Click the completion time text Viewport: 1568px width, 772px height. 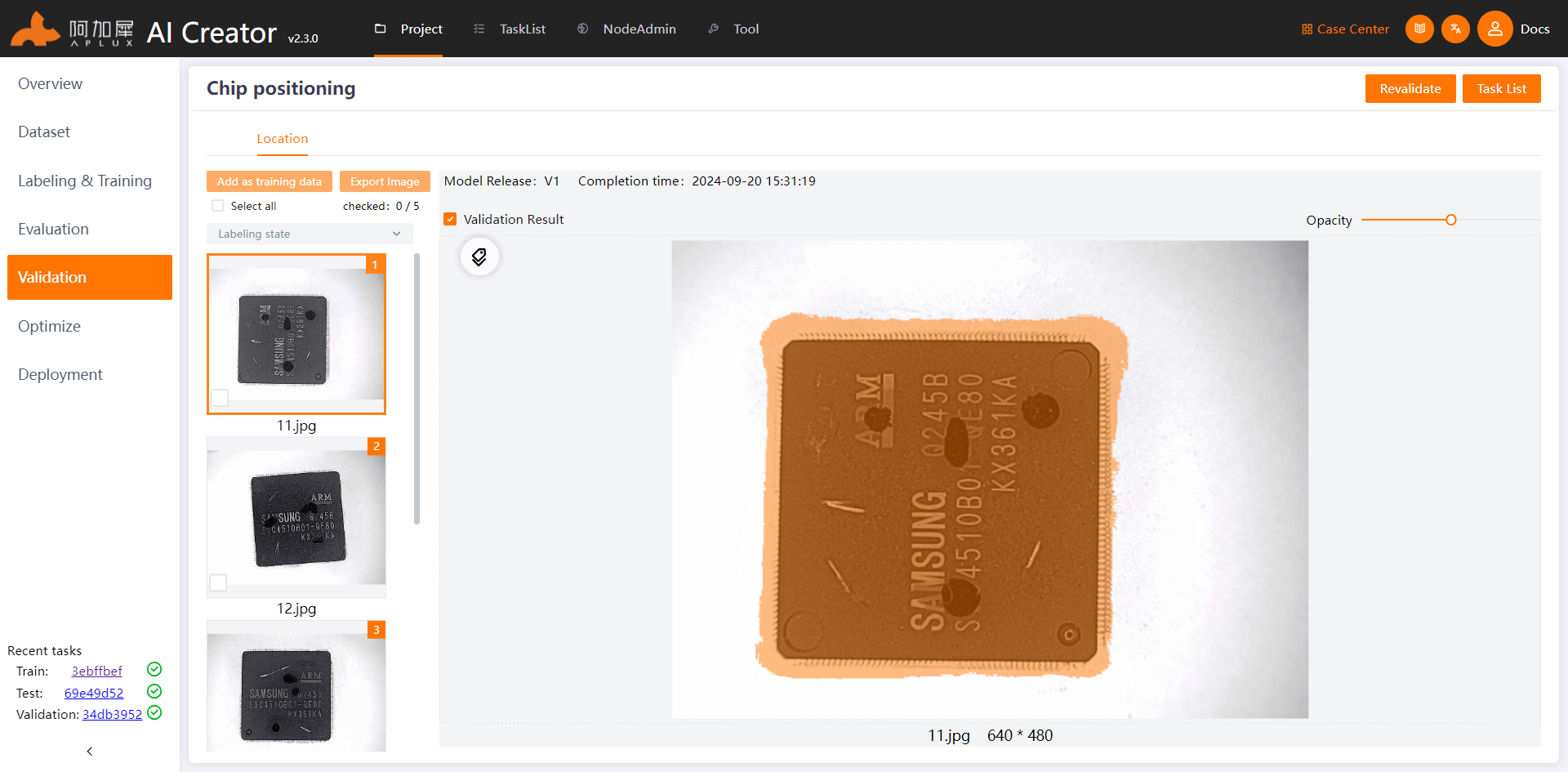pos(697,181)
